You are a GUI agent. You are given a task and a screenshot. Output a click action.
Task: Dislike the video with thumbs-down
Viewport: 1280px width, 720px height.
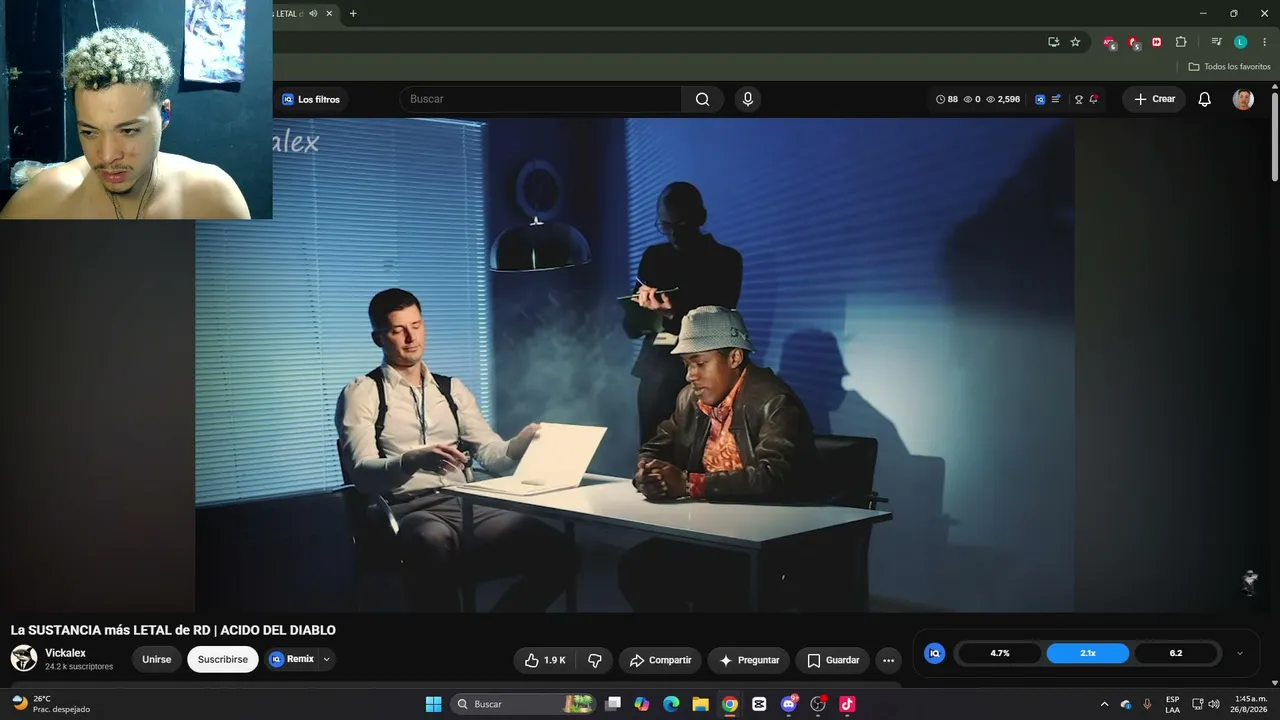coord(595,660)
